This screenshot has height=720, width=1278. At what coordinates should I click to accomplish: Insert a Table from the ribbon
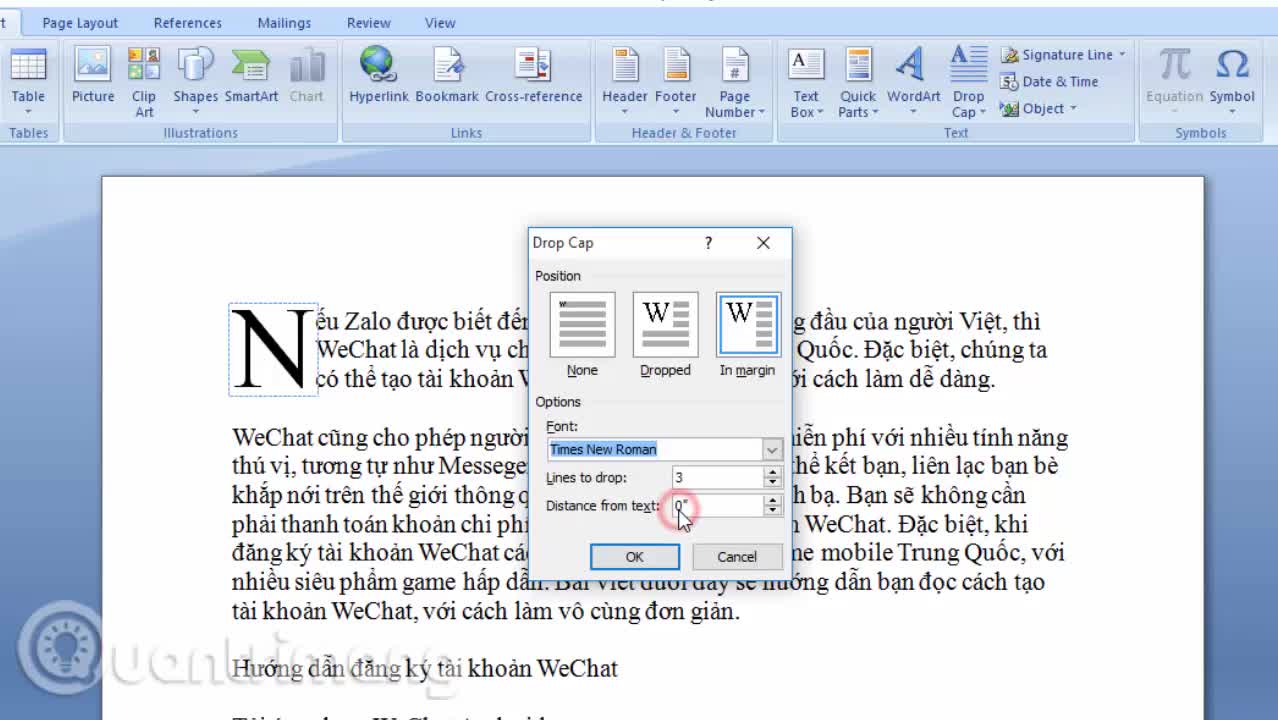point(28,80)
